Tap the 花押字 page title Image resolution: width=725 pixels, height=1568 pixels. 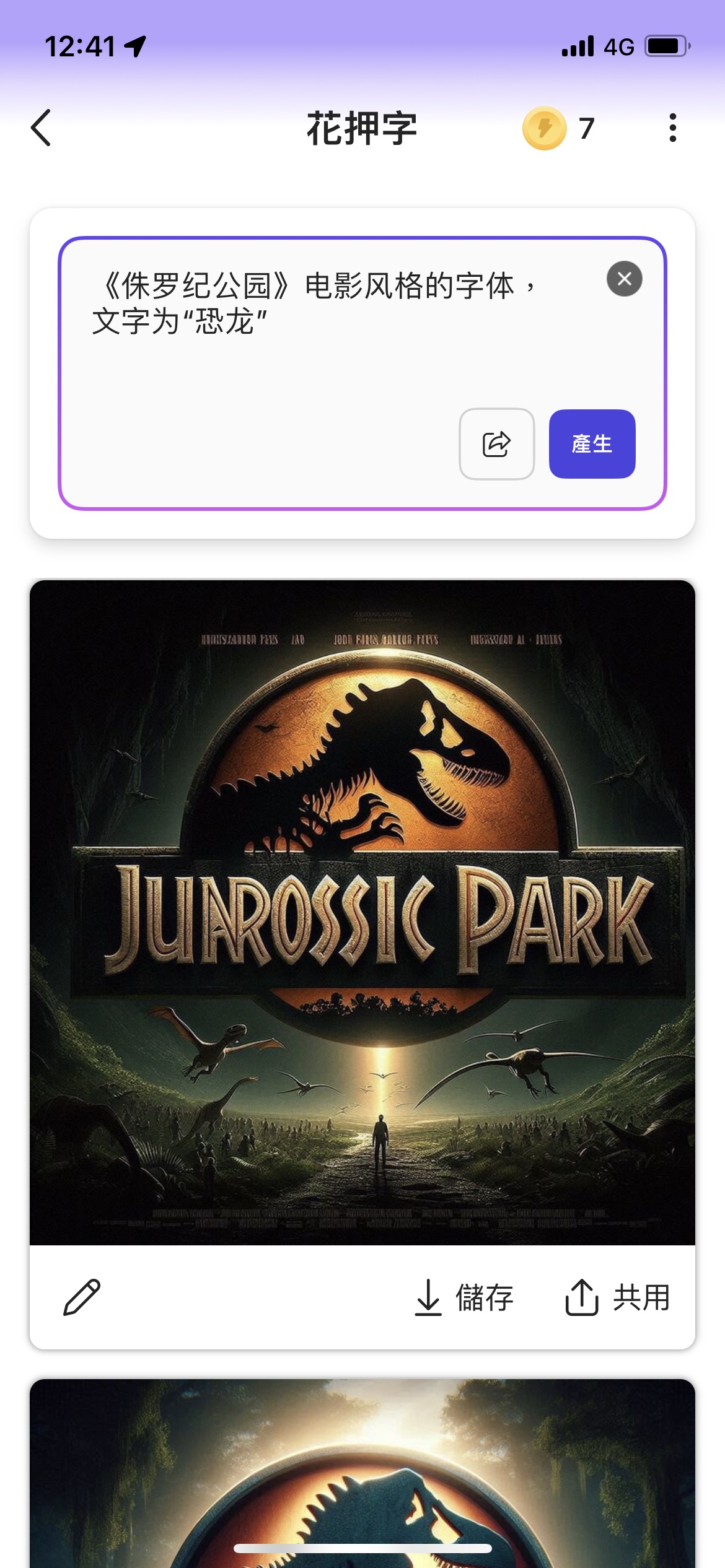(x=362, y=128)
